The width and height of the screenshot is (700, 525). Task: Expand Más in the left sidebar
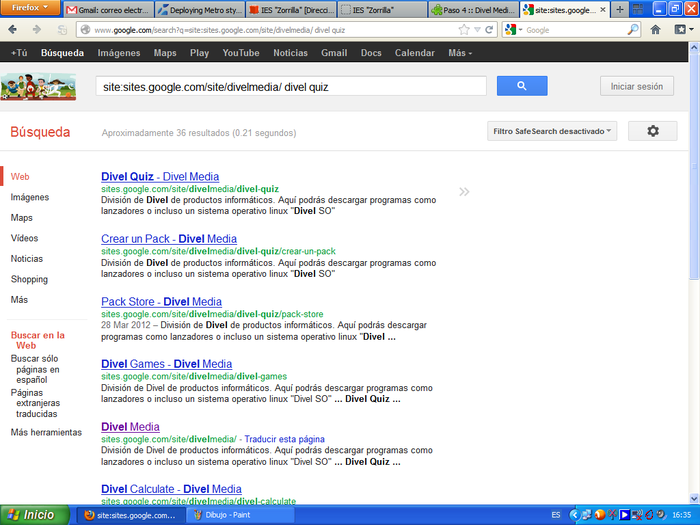pos(19,300)
